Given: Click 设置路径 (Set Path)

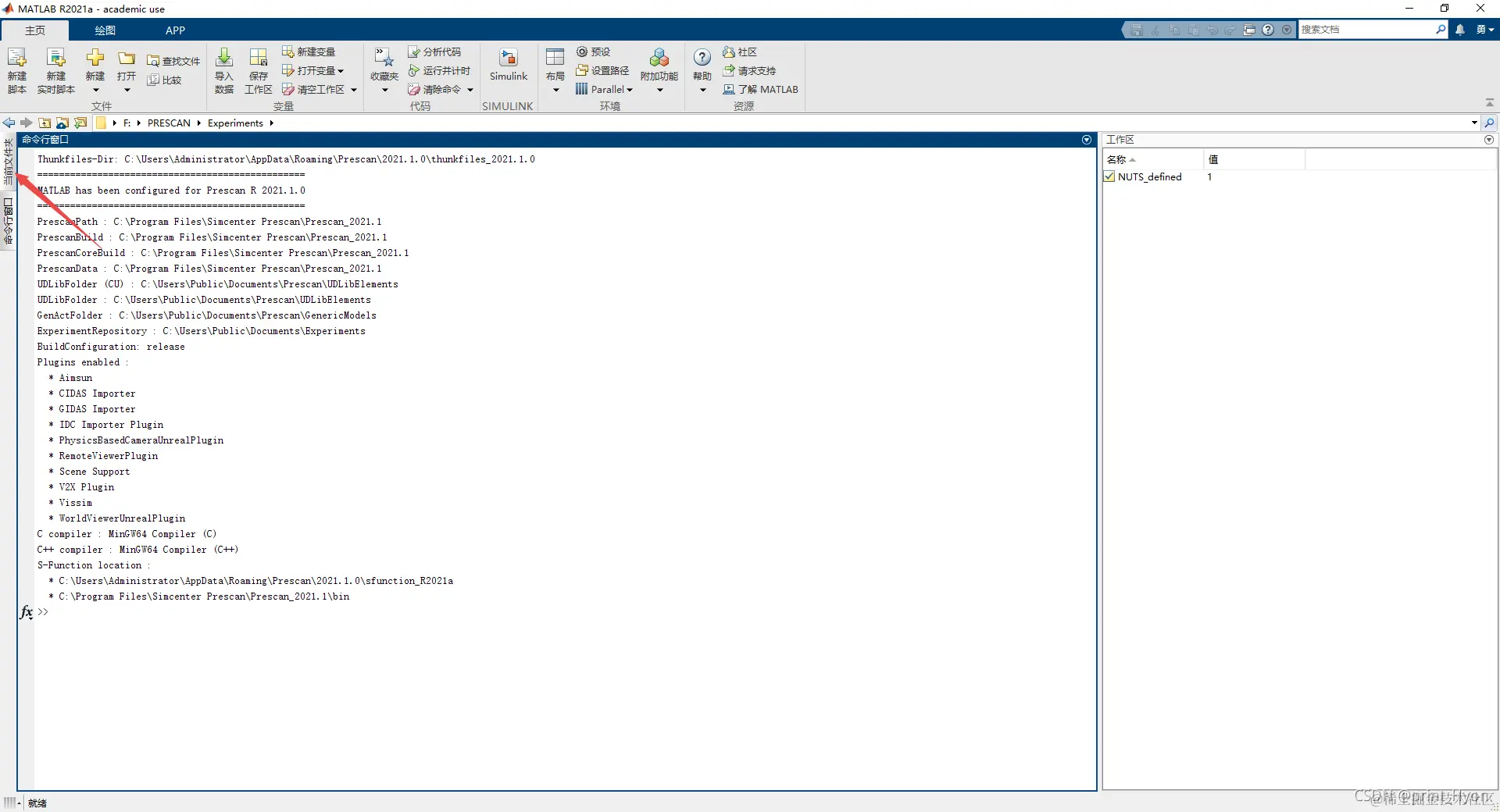Looking at the screenshot, I should coord(602,70).
